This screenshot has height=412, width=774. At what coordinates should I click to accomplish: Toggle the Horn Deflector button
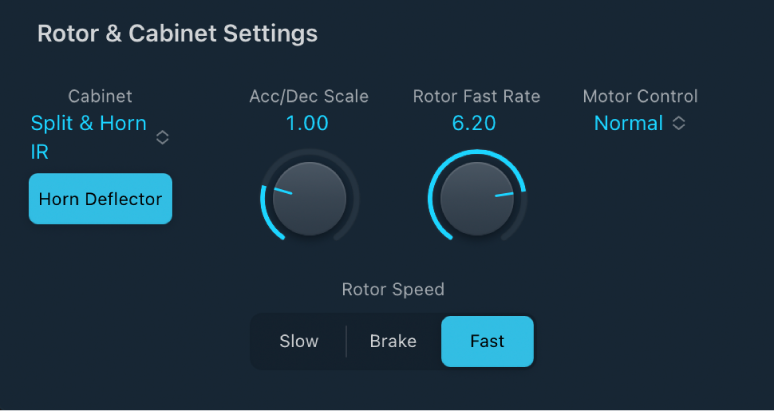pos(100,199)
